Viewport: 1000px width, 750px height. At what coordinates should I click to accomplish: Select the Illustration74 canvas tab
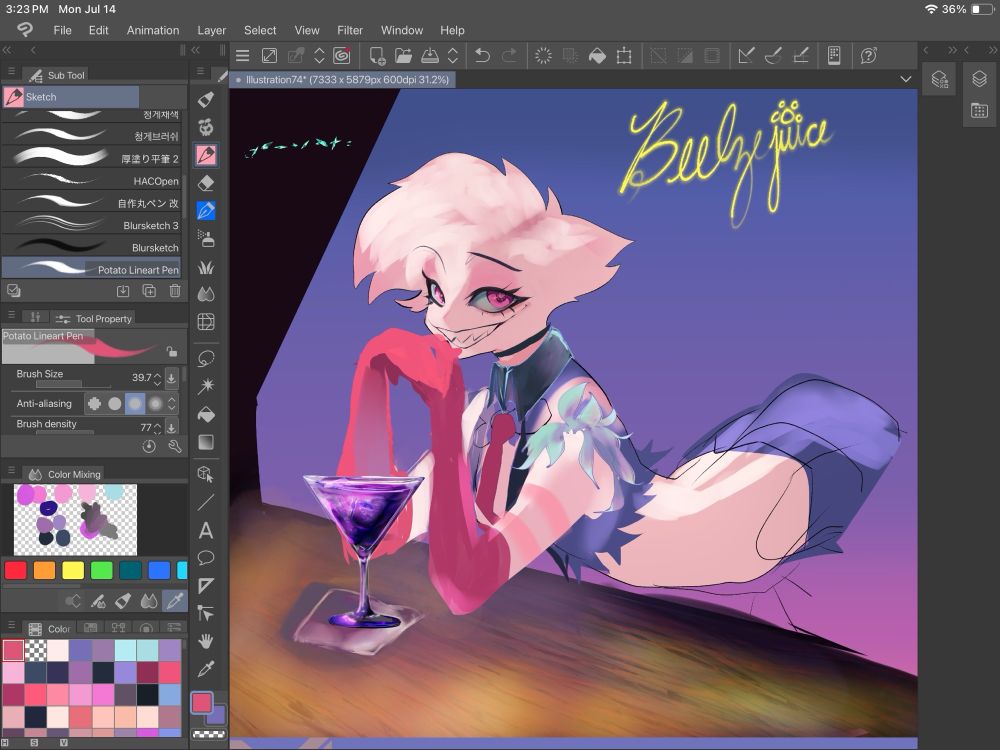coord(342,80)
